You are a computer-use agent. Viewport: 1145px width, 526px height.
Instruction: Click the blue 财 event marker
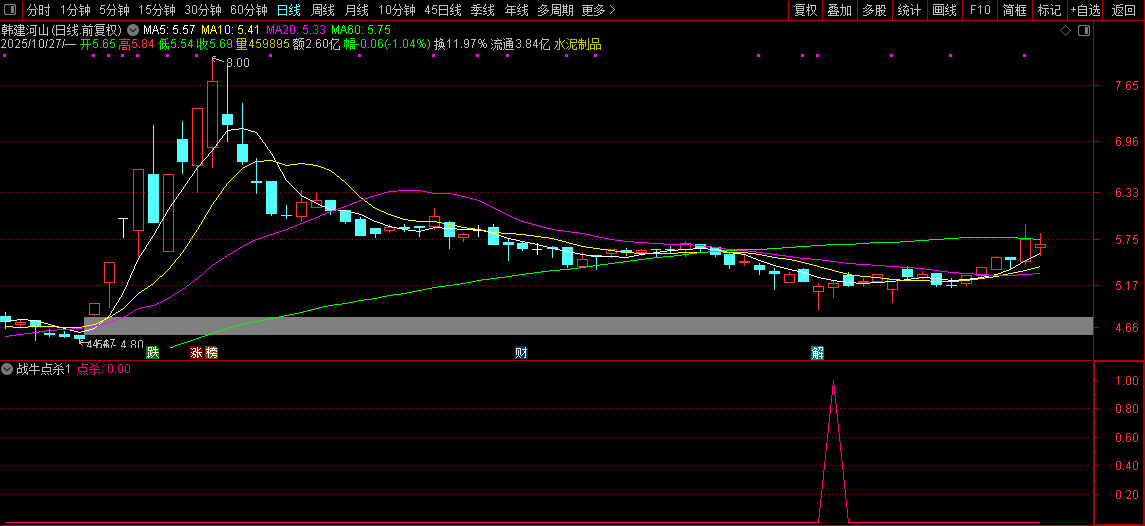(x=521, y=352)
